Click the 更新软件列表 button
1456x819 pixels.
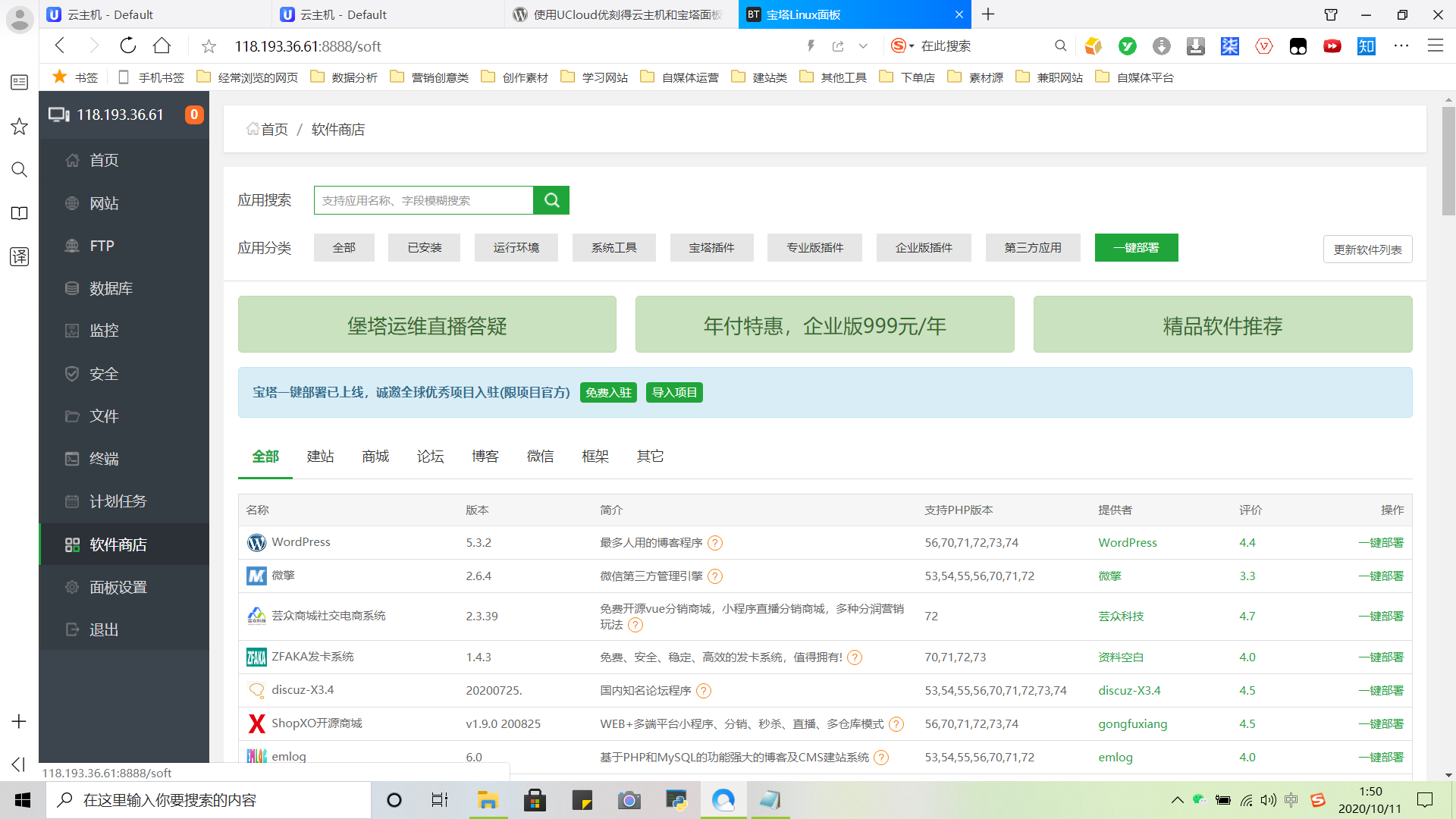[1368, 249]
